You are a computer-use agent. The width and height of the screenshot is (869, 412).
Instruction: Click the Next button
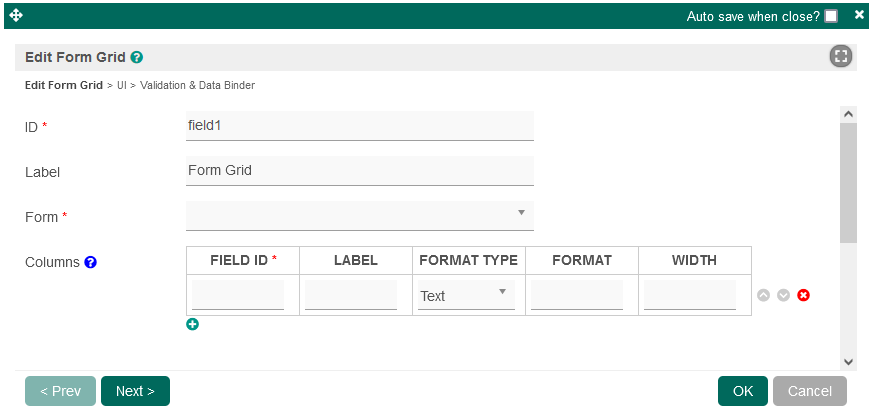click(x=135, y=391)
